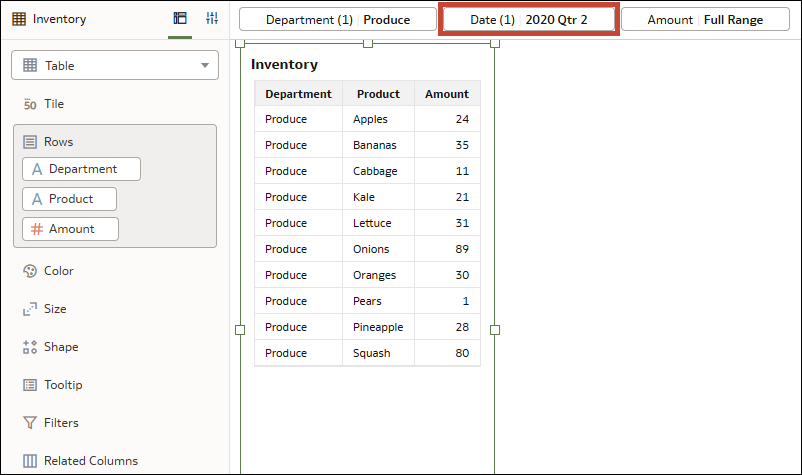Open the Amount Full Range filter
The image size is (802, 475).
[x=705, y=19]
